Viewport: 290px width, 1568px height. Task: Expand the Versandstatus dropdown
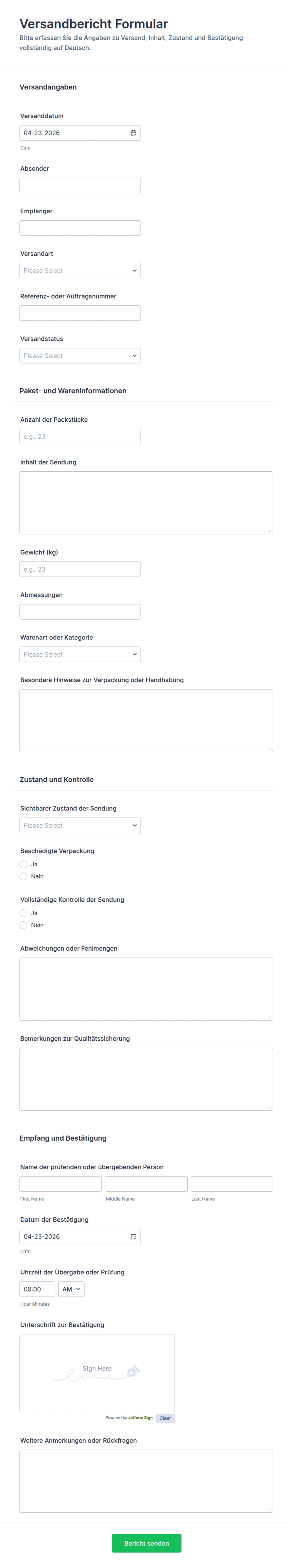pyautogui.click(x=80, y=356)
